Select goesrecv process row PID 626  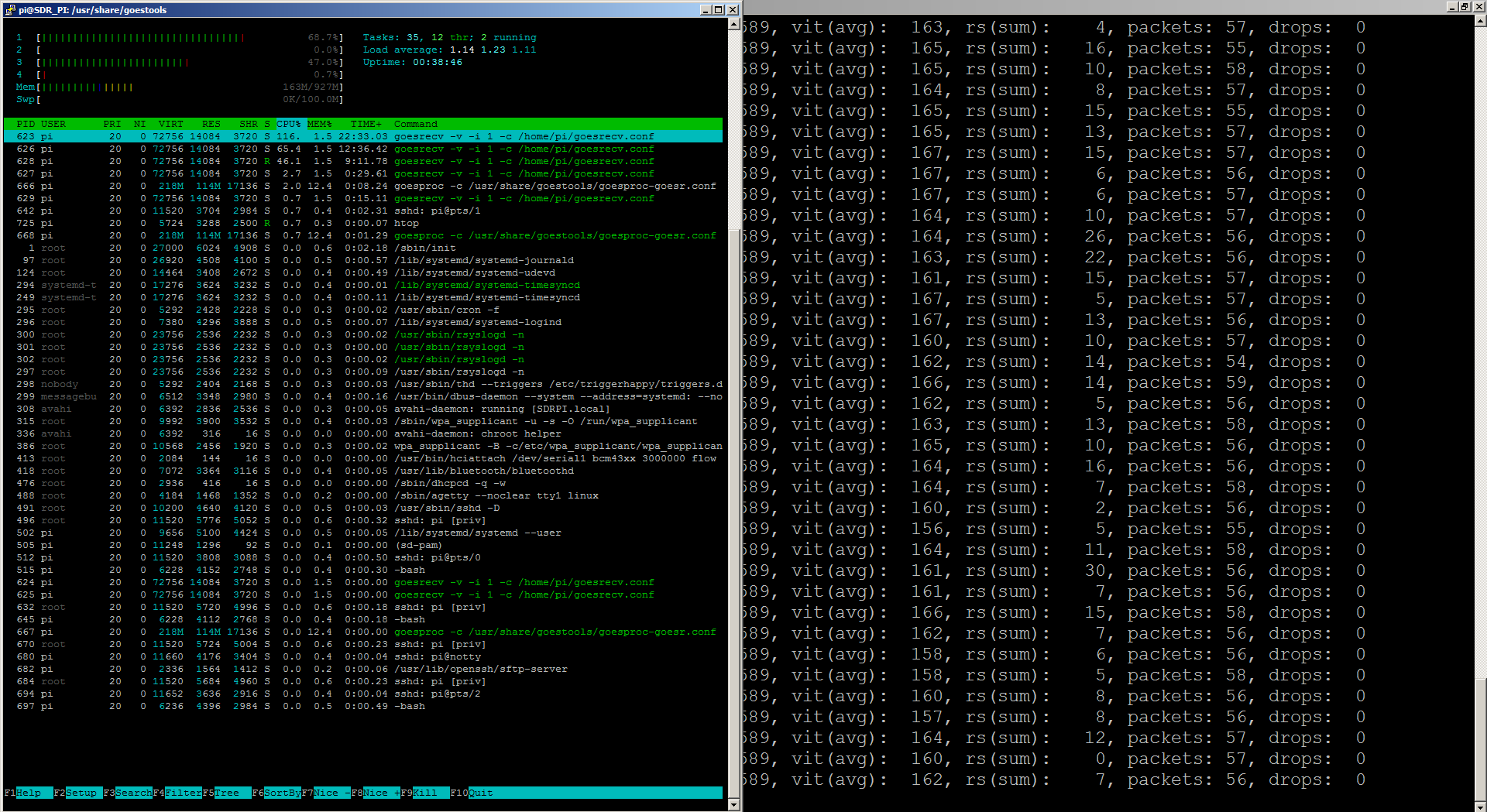tap(363, 149)
